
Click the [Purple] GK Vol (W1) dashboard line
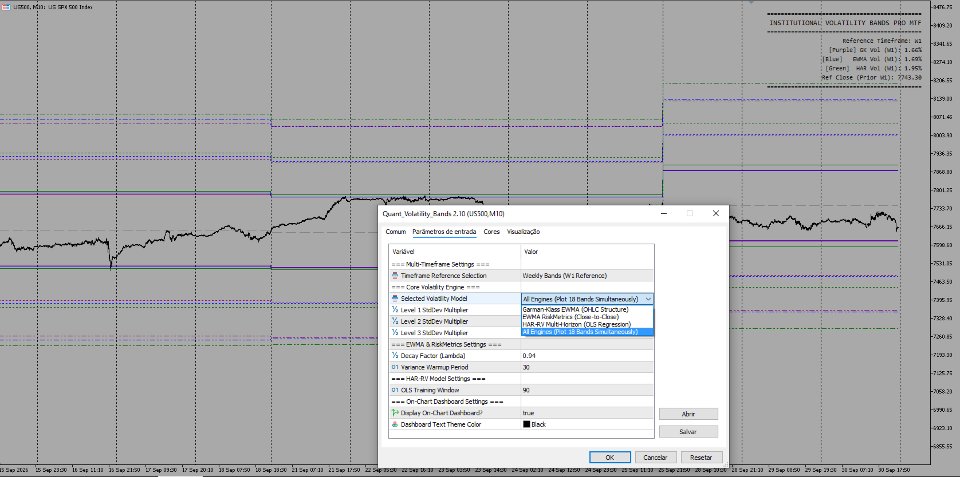tap(874, 49)
